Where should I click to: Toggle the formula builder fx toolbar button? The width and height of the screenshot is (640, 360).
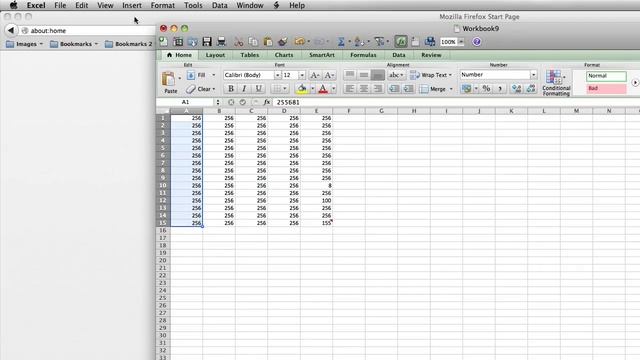[400, 42]
